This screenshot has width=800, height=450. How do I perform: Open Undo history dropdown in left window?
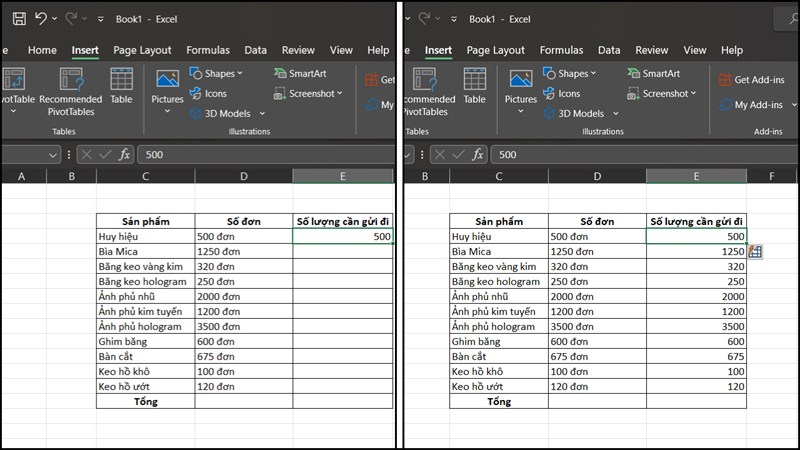55,19
